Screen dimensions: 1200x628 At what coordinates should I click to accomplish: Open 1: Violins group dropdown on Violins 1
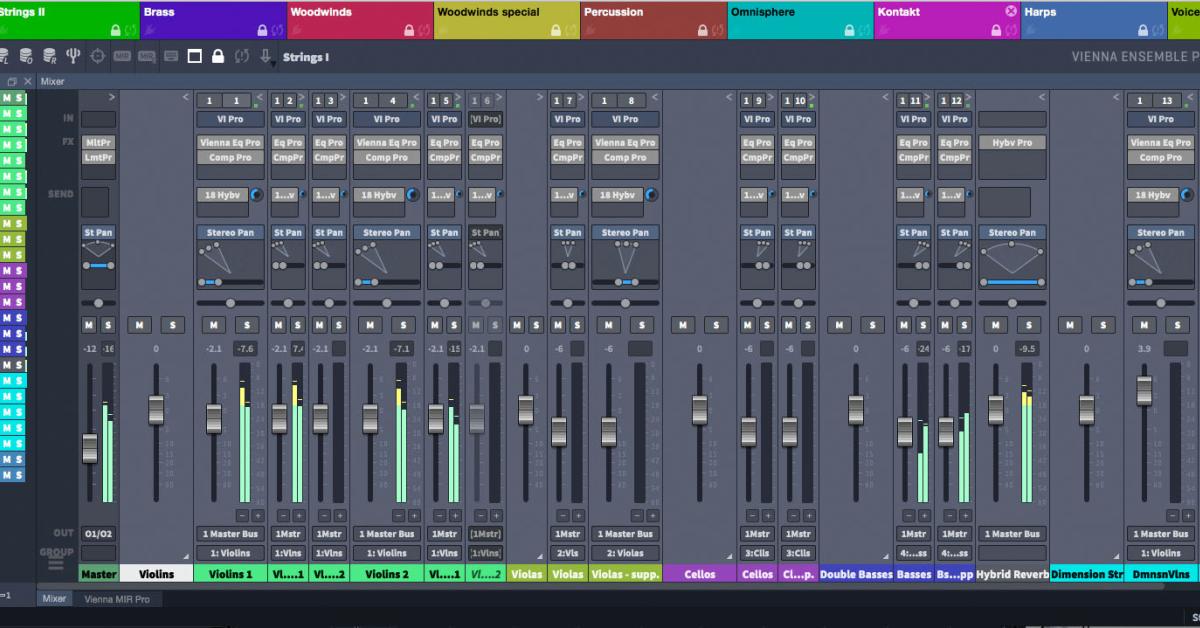tap(230, 553)
